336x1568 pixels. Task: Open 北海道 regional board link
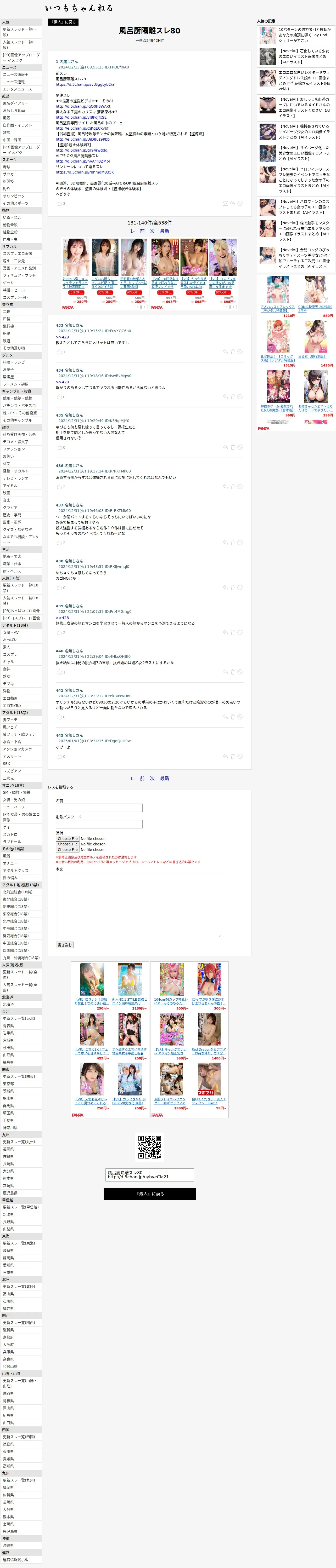coord(21,1005)
